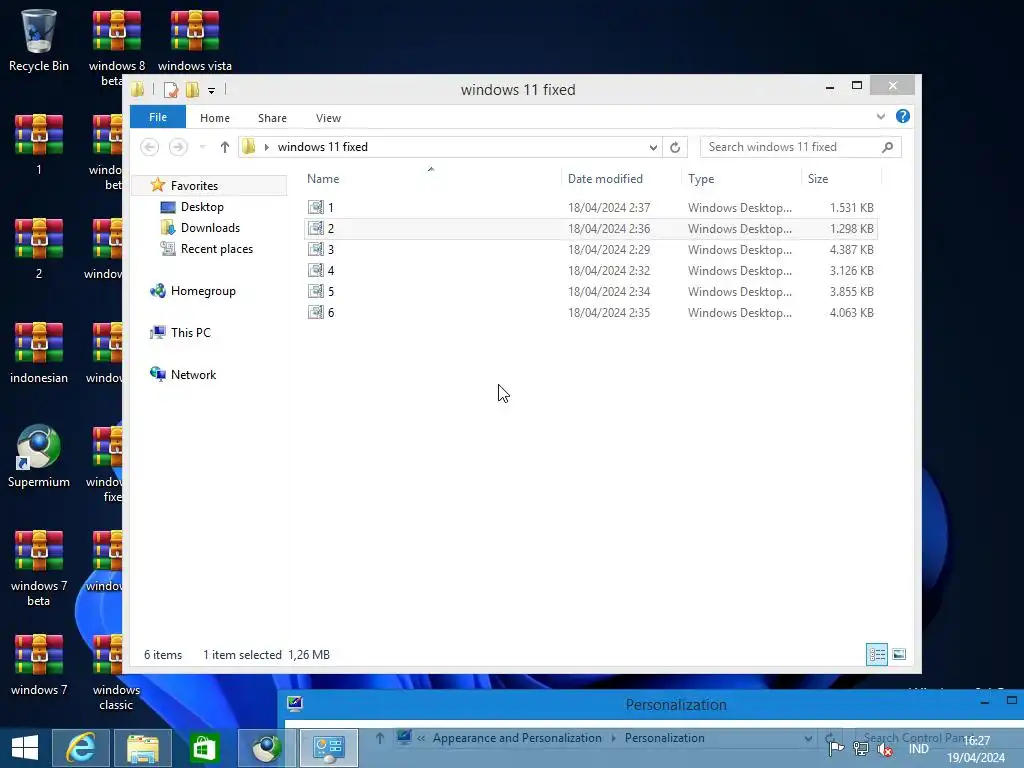Click the Properties quick access toolbar icon
Image resolution: width=1024 pixels, height=768 pixels.
click(171, 89)
